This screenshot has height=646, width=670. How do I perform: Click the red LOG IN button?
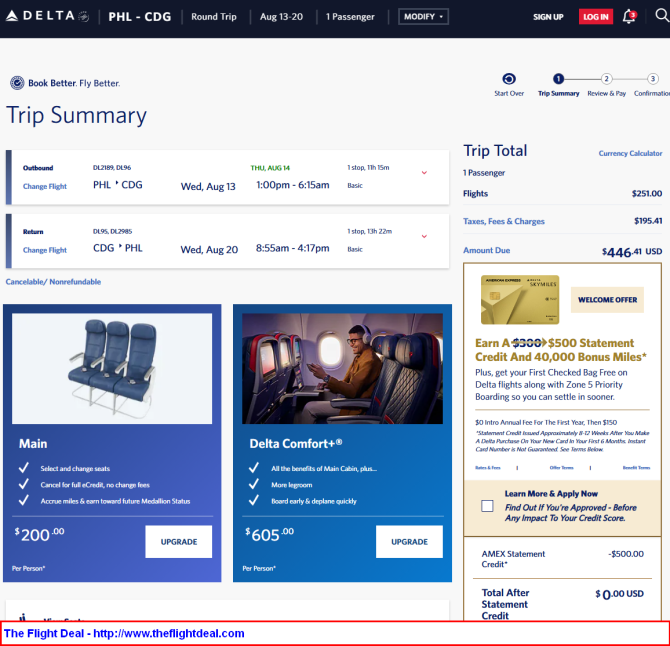pos(596,17)
